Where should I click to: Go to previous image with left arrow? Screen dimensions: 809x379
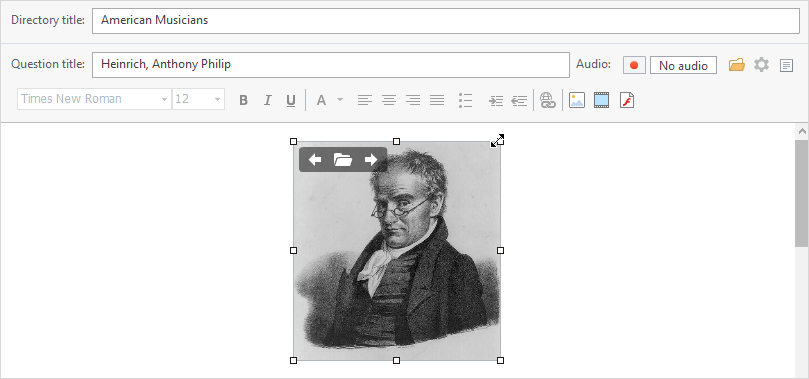point(315,160)
